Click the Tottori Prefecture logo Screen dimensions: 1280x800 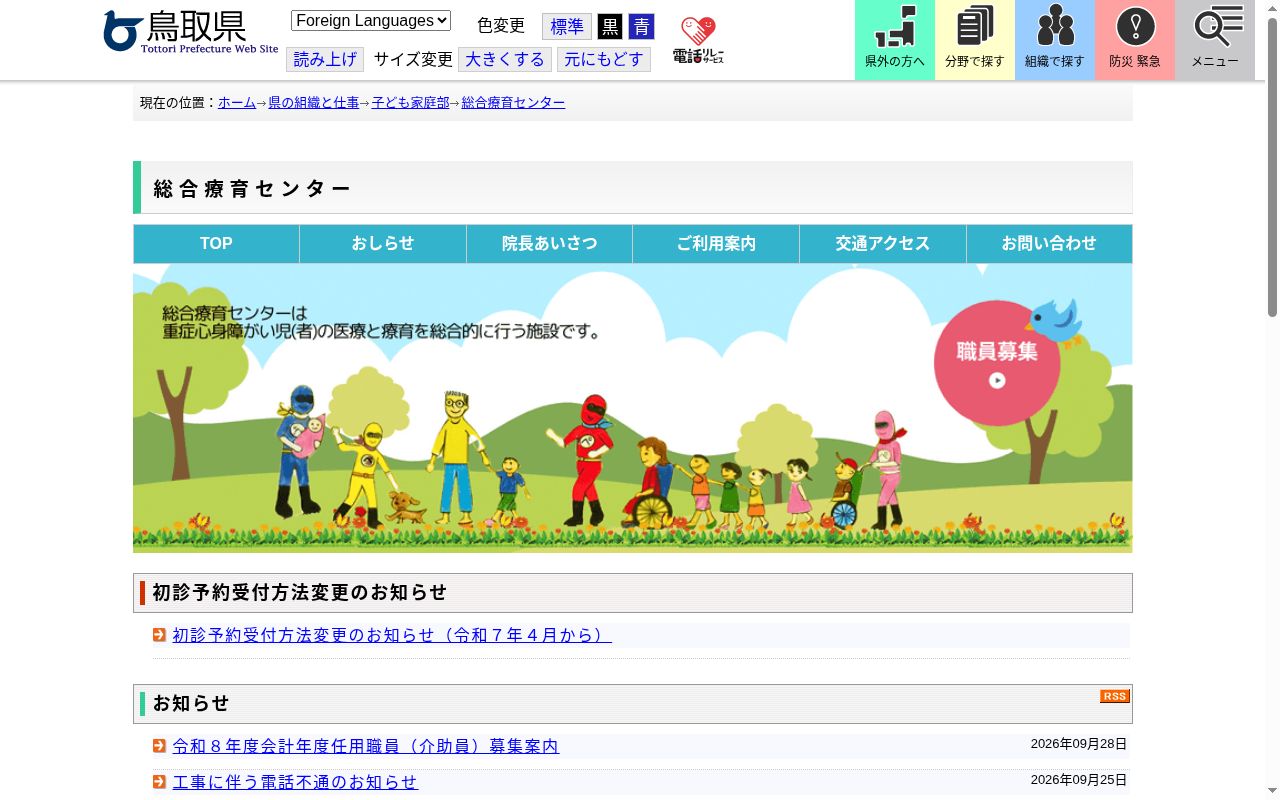(x=190, y=32)
